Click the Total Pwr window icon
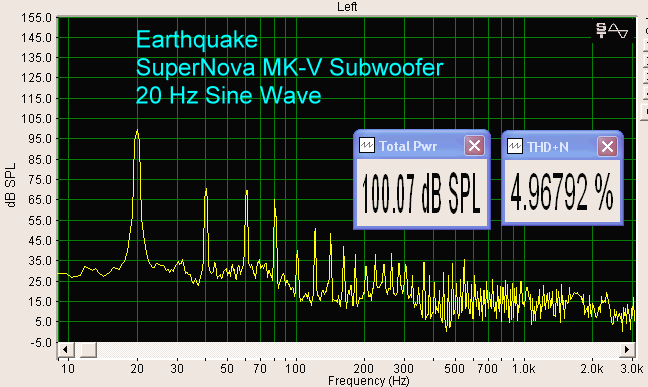Image resolution: width=648 pixels, height=387 pixels. [x=367, y=146]
